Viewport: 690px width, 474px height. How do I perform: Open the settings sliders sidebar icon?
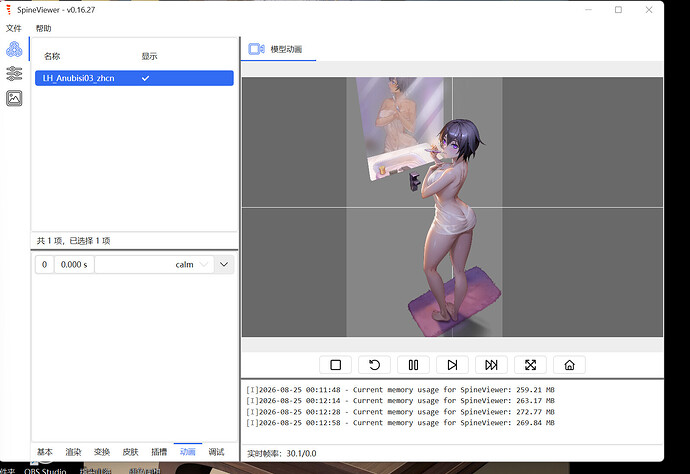(x=14, y=73)
